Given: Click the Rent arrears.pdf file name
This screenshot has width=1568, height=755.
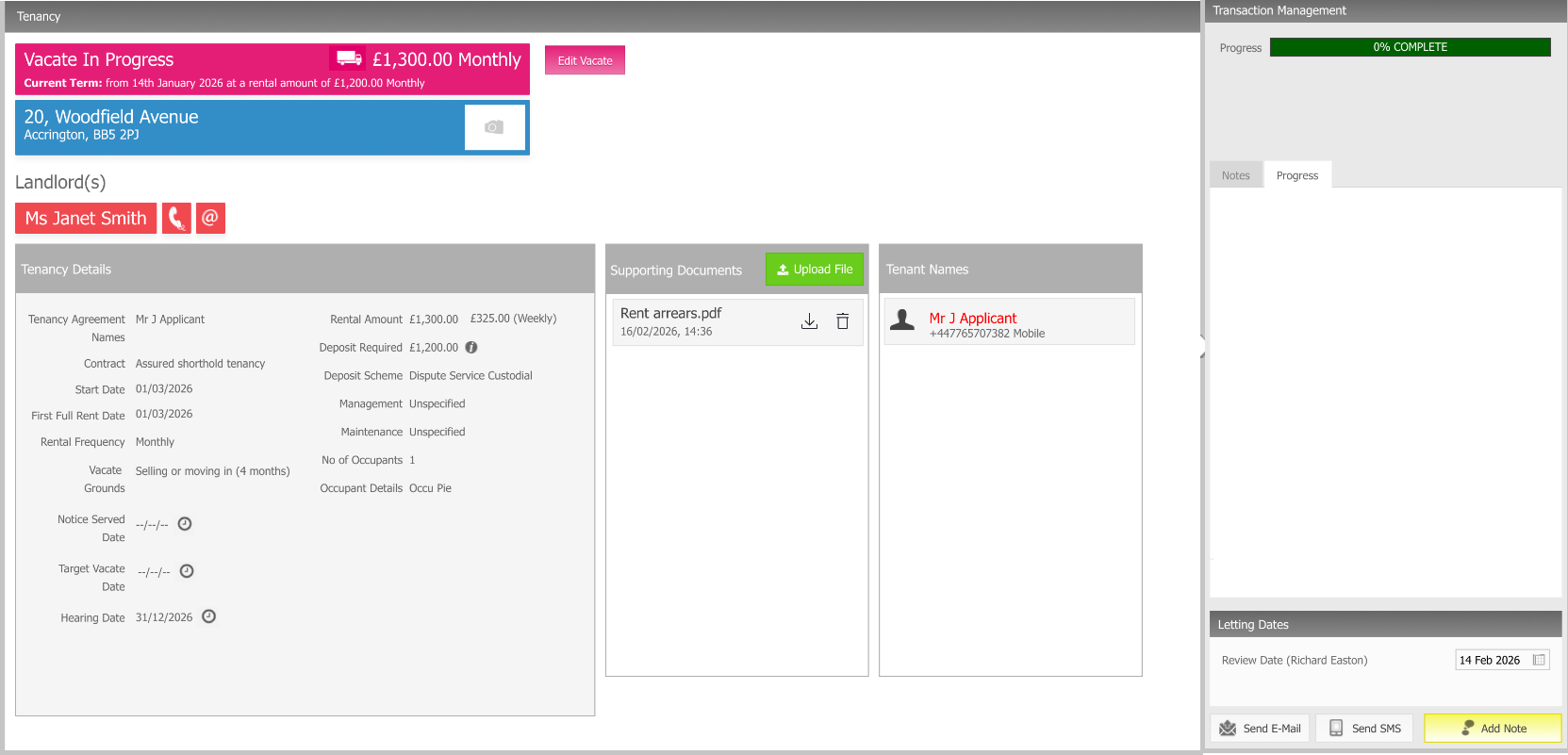Looking at the screenshot, I should tap(671, 313).
